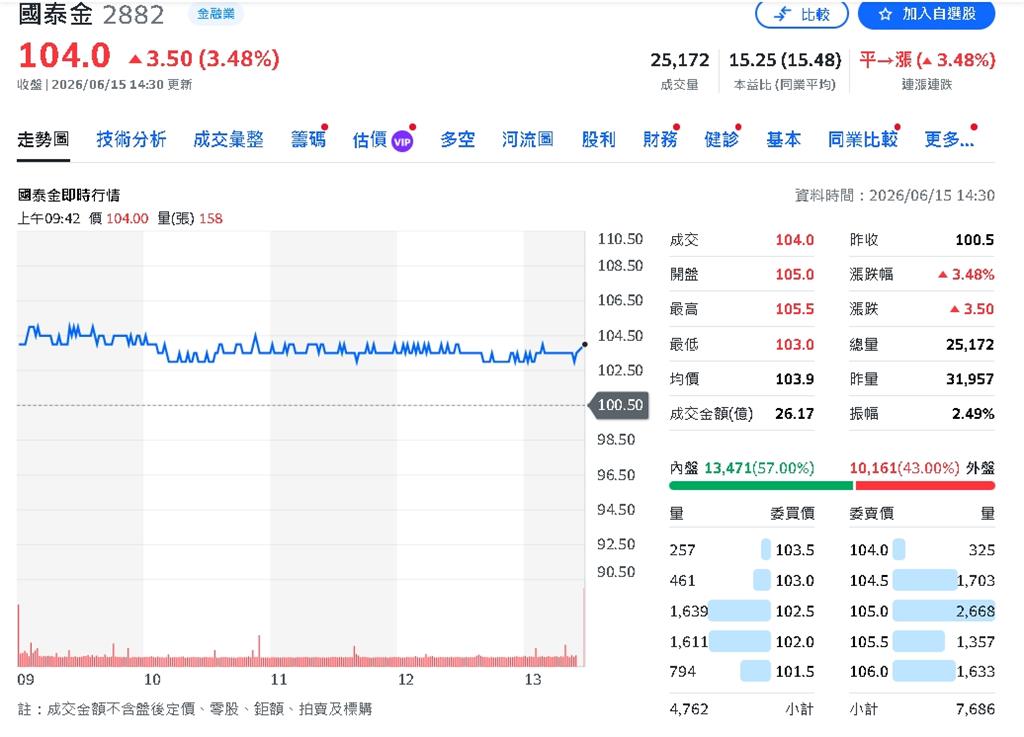This screenshot has width=1024, height=737.
Task: Click the red 外盤 ratio bar
Action: pyautogui.click(x=925, y=485)
